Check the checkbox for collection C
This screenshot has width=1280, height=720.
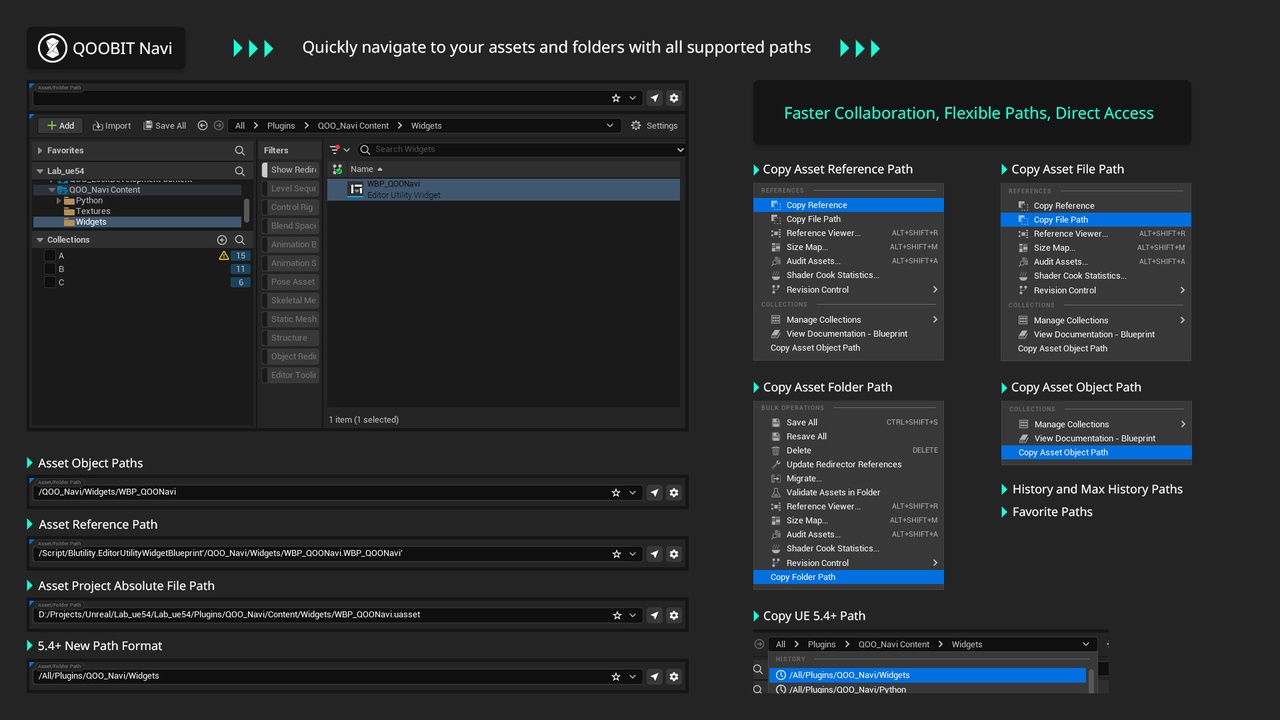tap(50, 283)
